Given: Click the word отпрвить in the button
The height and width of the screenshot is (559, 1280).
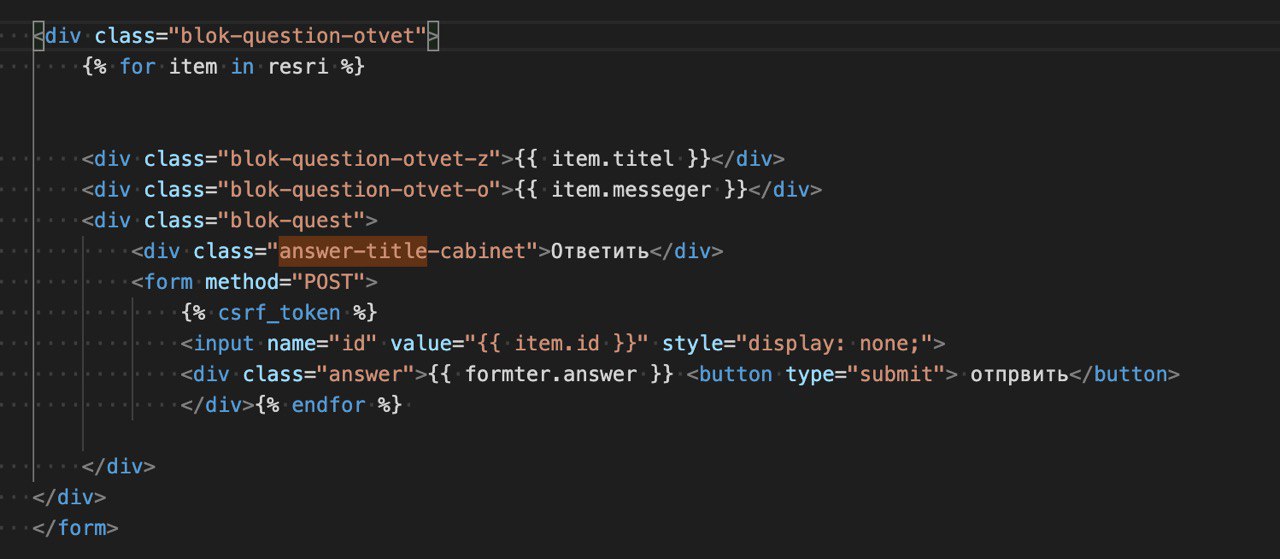Looking at the screenshot, I should pos(1019,375).
